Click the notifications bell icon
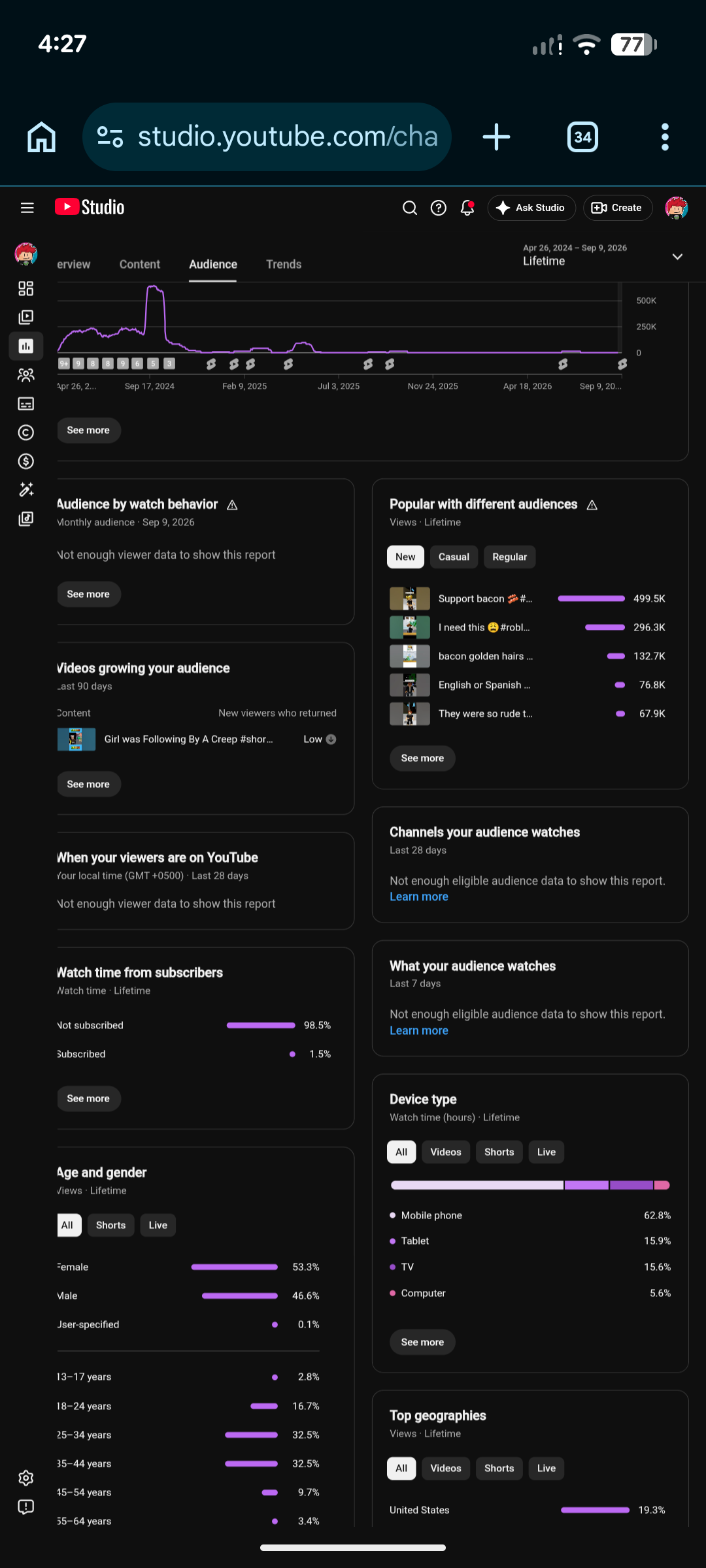706x1568 pixels. coord(467,208)
